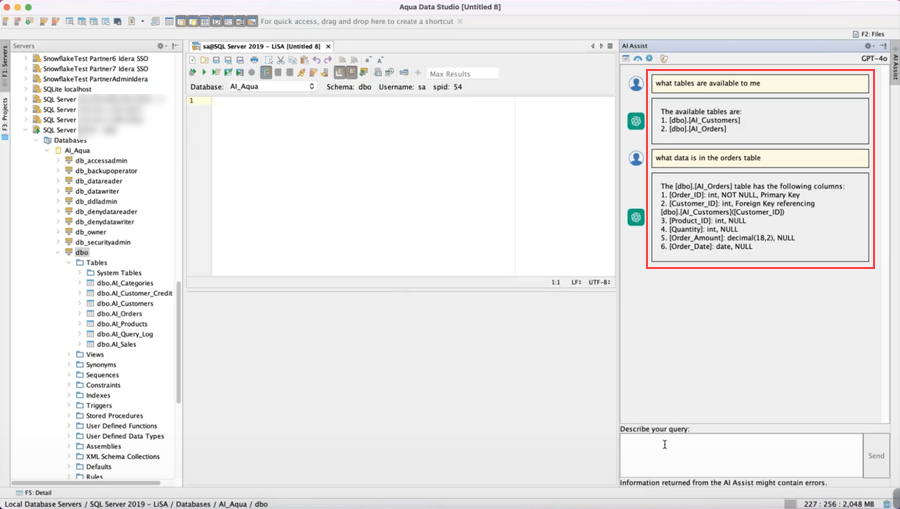
Task: Click the Servers tree vertical scrollbar
Action: pos(179,341)
